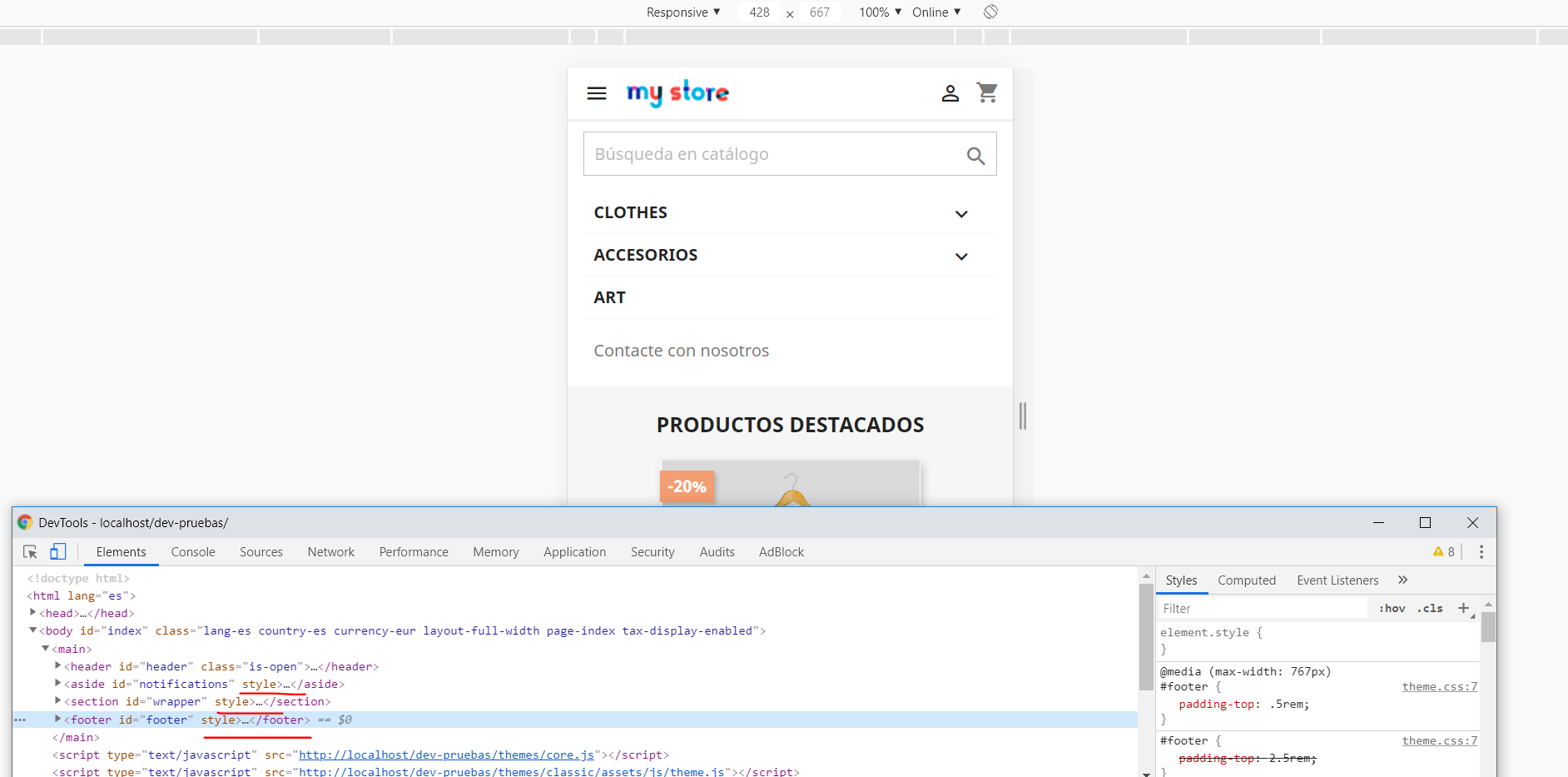The height and width of the screenshot is (777, 1568).
Task: Open the CLOTHES category link
Action: 631,212
